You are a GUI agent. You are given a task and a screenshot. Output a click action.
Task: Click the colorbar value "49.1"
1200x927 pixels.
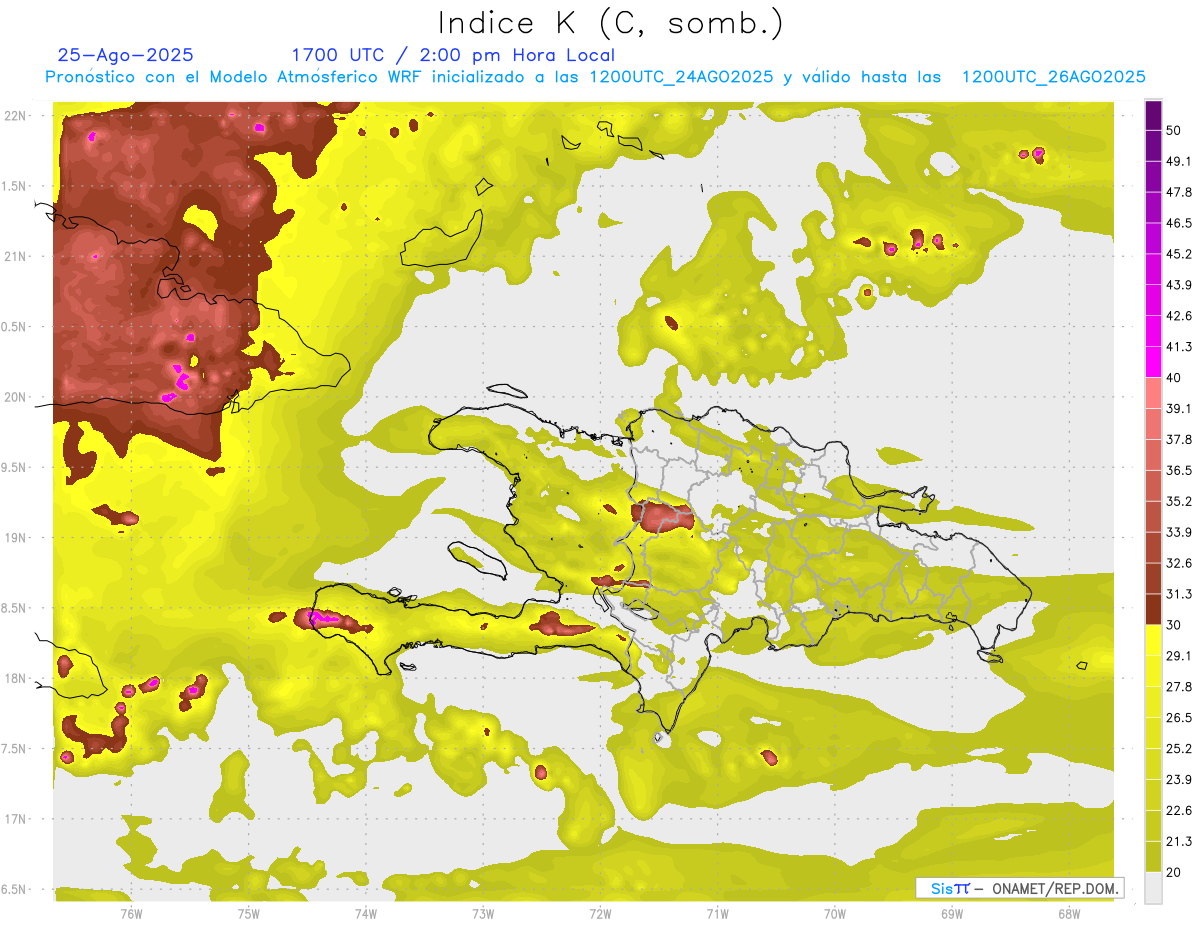[1179, 161]
